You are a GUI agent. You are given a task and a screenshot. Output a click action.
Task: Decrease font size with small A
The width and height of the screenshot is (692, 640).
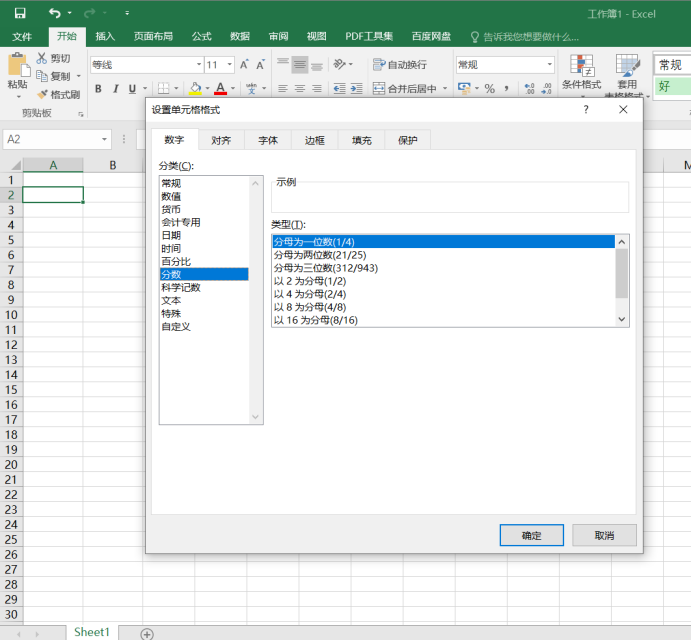[x=261, y=65]
